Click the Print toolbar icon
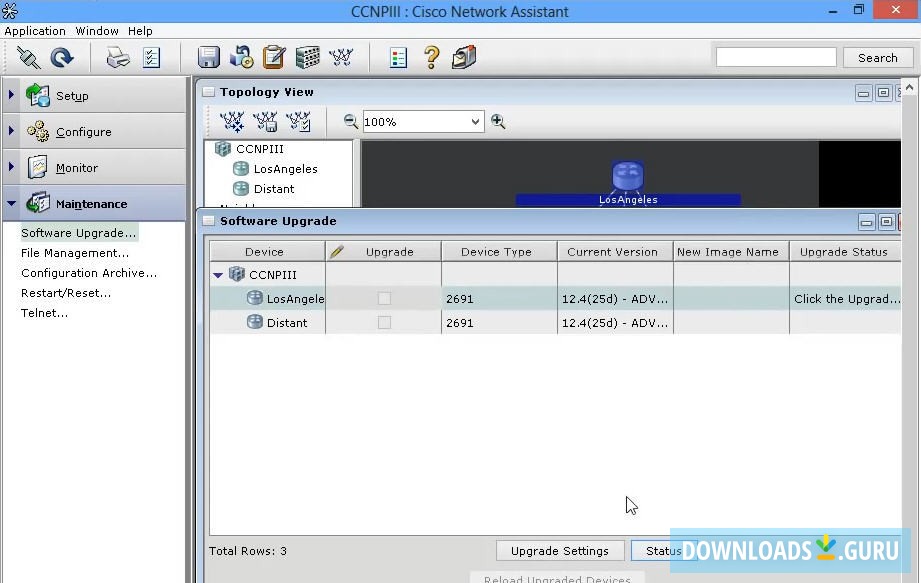Viewport: 921px width, 583px height. [x=118, y=58]
